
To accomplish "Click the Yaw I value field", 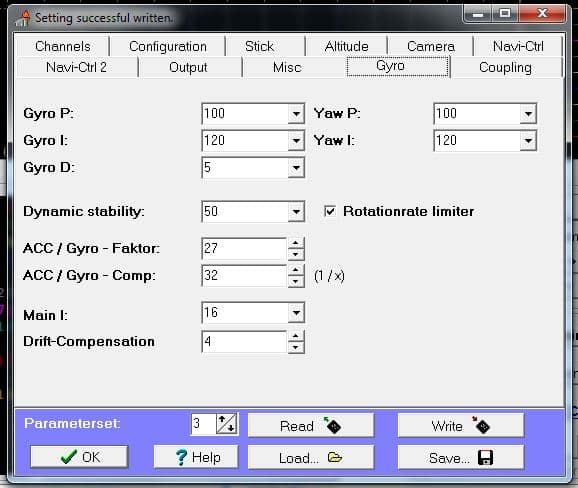I will (x=477, y=140).
